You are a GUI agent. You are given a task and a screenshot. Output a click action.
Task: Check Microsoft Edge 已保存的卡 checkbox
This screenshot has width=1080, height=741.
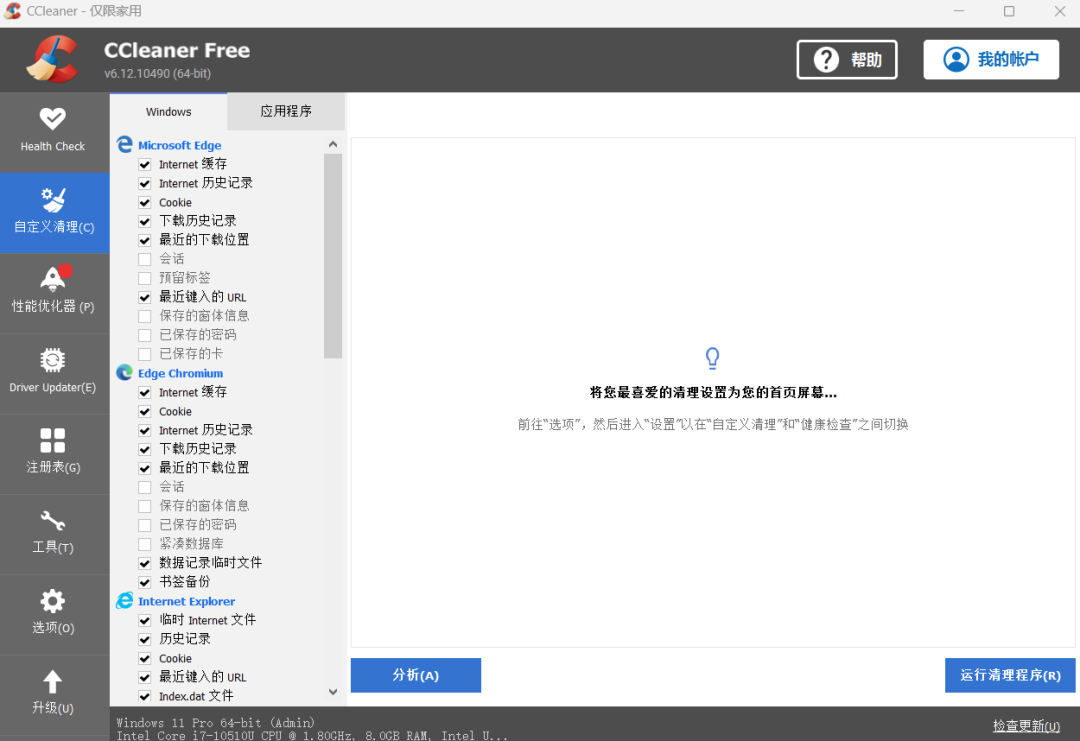145,354
